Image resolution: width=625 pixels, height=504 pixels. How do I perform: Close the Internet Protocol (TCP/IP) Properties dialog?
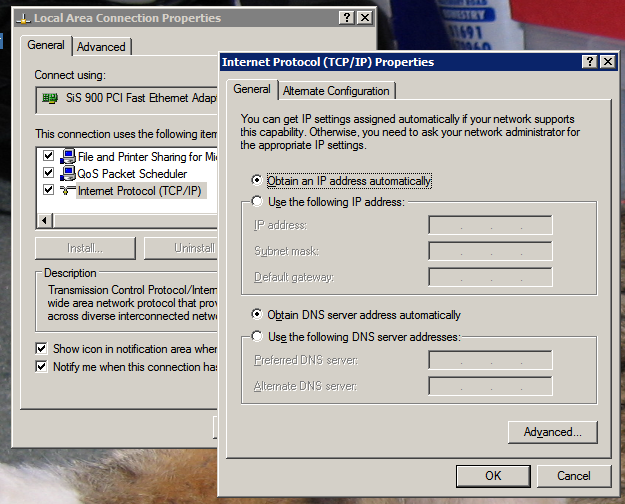[607, 62]
